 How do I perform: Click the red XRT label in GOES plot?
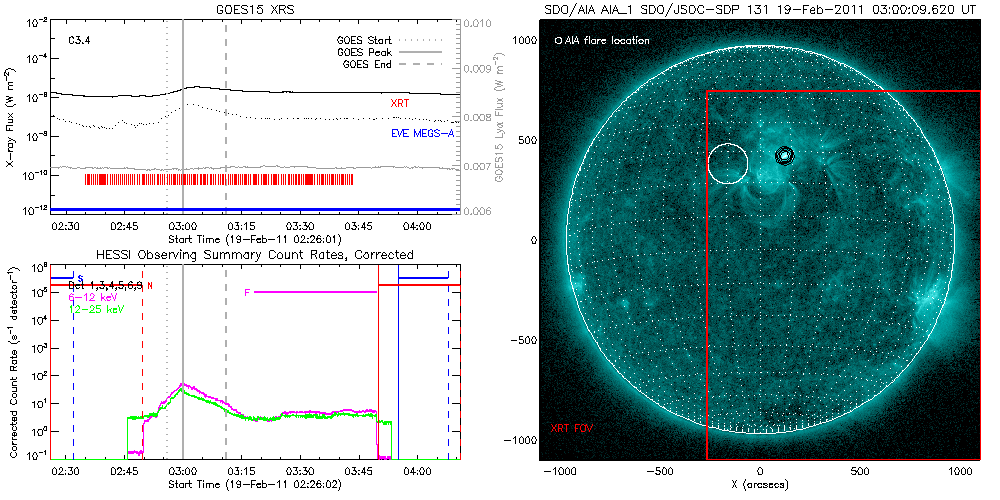click(x=400, y=103)
